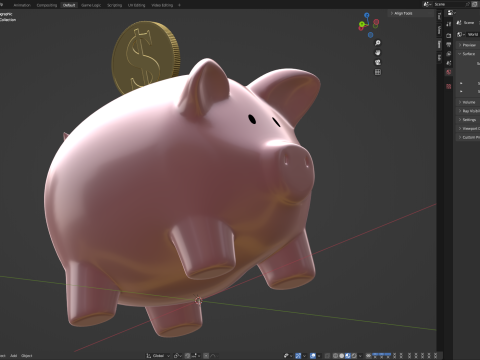Image resolution: width=480 pixels, height=360 pixels.
Task: Open the object type visibility dropdown
Action: pyautogui.click(x=288, y=356)
